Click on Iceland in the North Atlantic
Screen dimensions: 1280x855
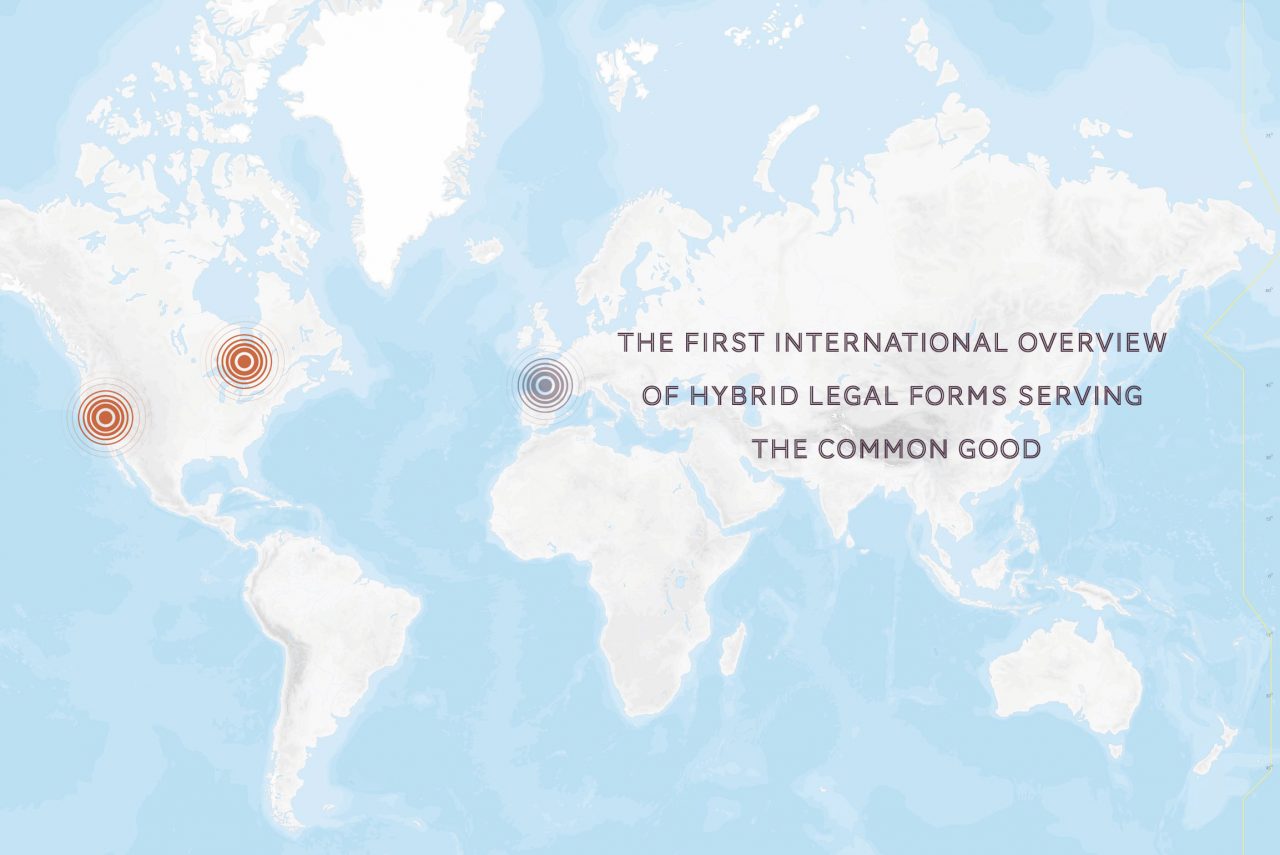click(x=484, y=250)
